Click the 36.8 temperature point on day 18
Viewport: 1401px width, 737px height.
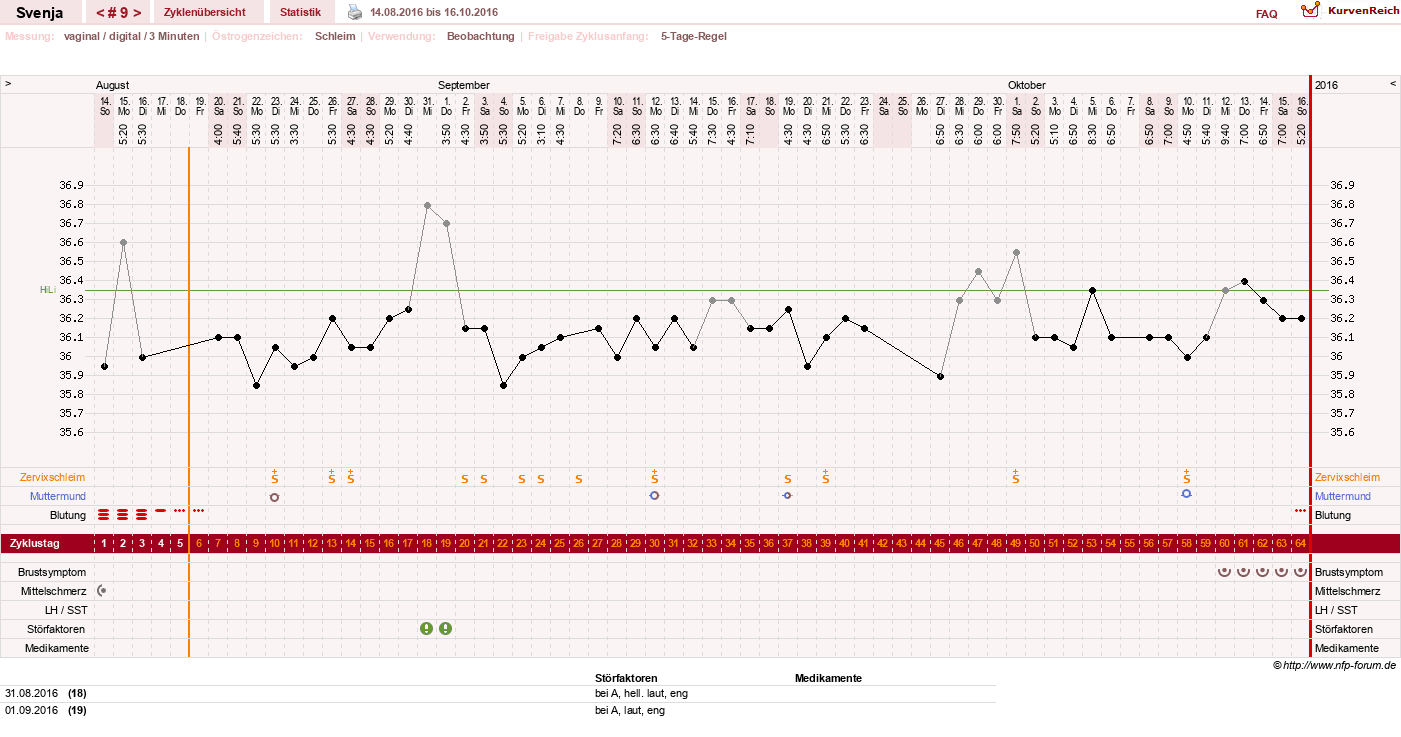(x=427, y=205)
